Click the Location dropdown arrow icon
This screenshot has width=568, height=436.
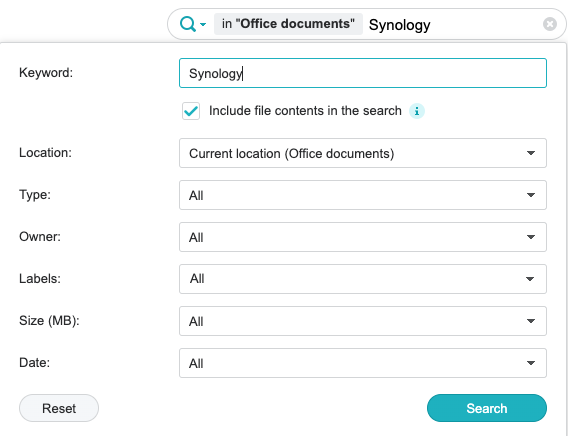[531, 153]
